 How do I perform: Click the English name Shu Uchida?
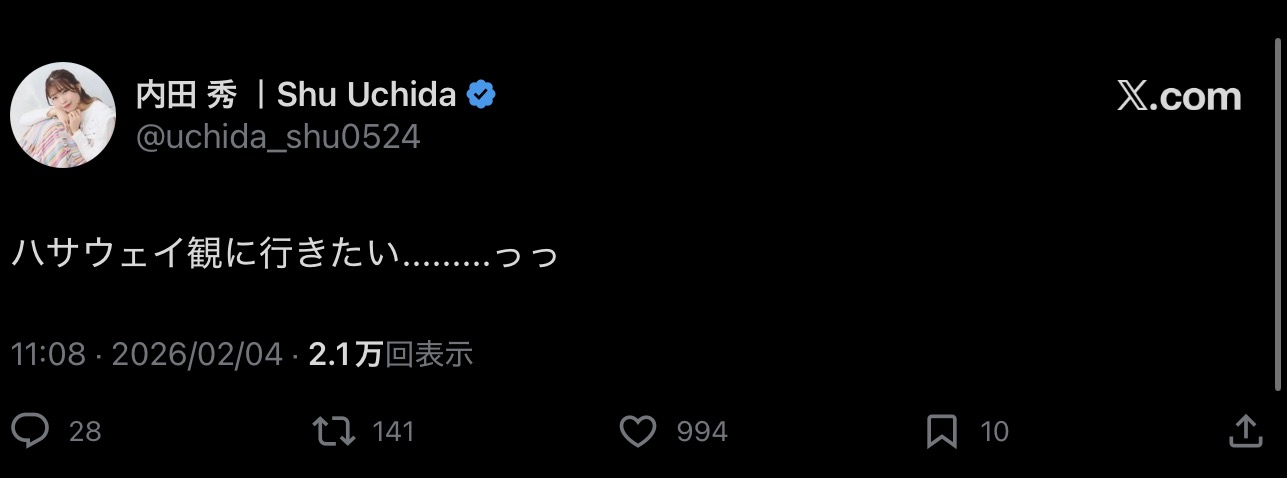point(366,95)
